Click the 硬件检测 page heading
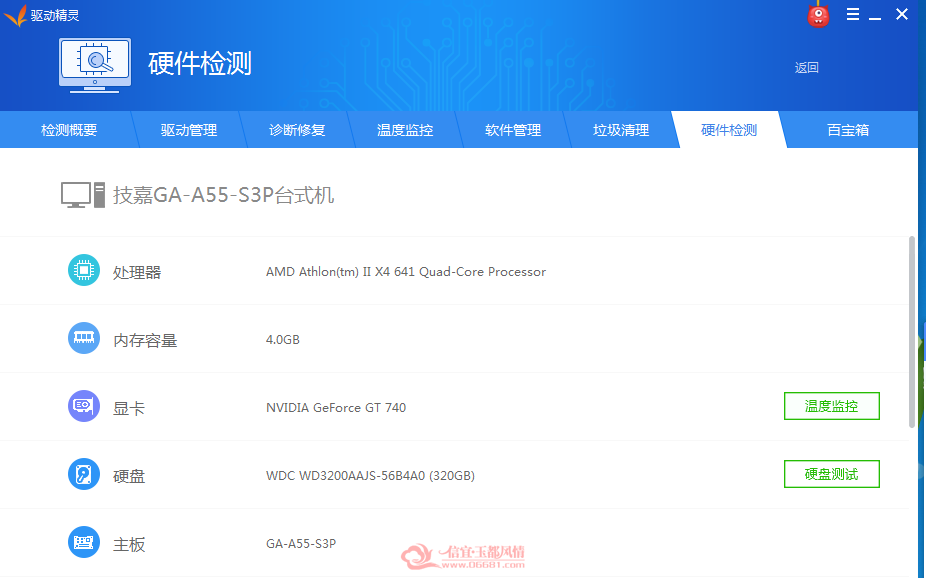 200,63
